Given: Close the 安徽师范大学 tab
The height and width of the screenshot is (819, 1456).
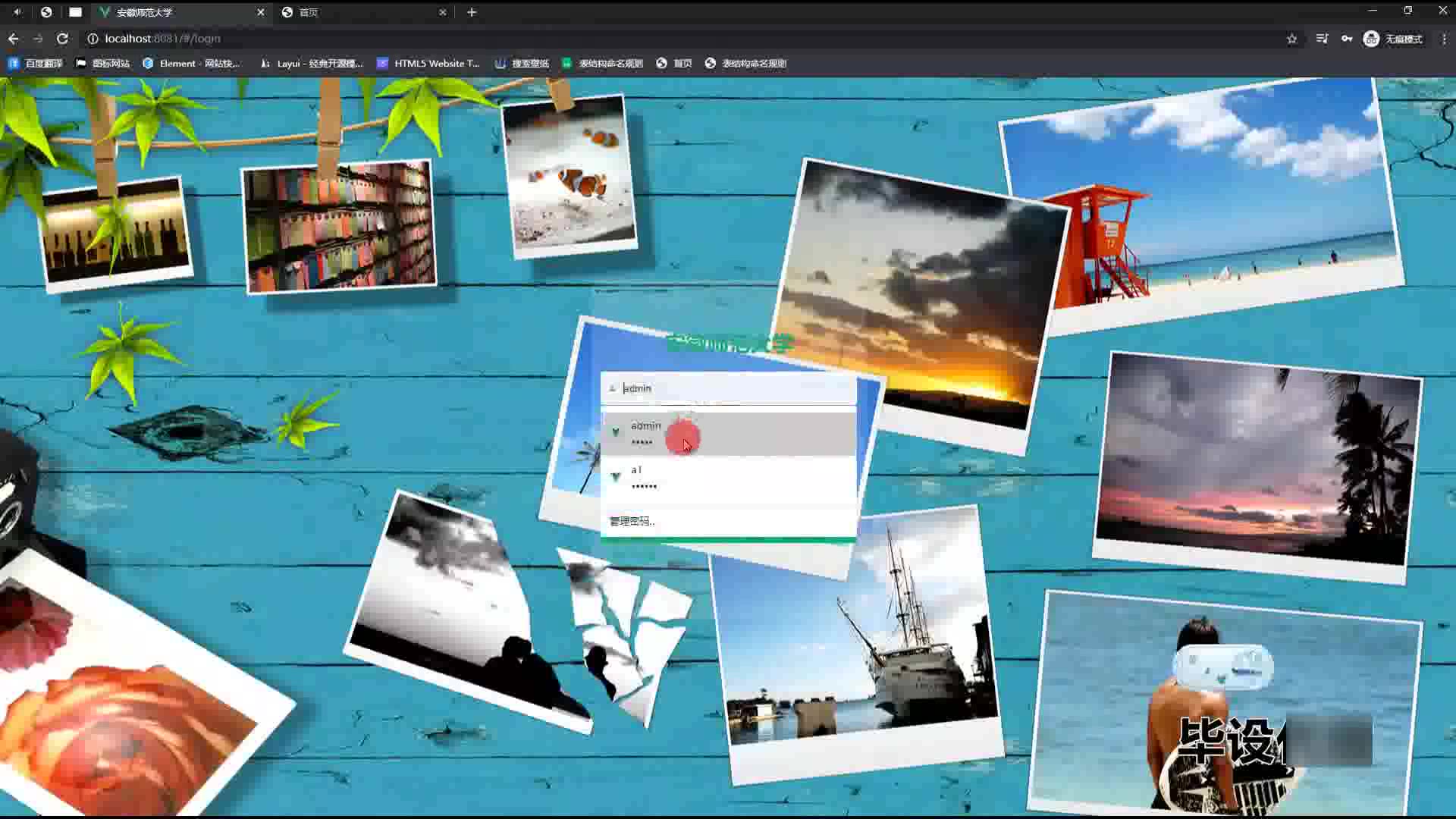Looking at the screenshot, I should 261,12.
